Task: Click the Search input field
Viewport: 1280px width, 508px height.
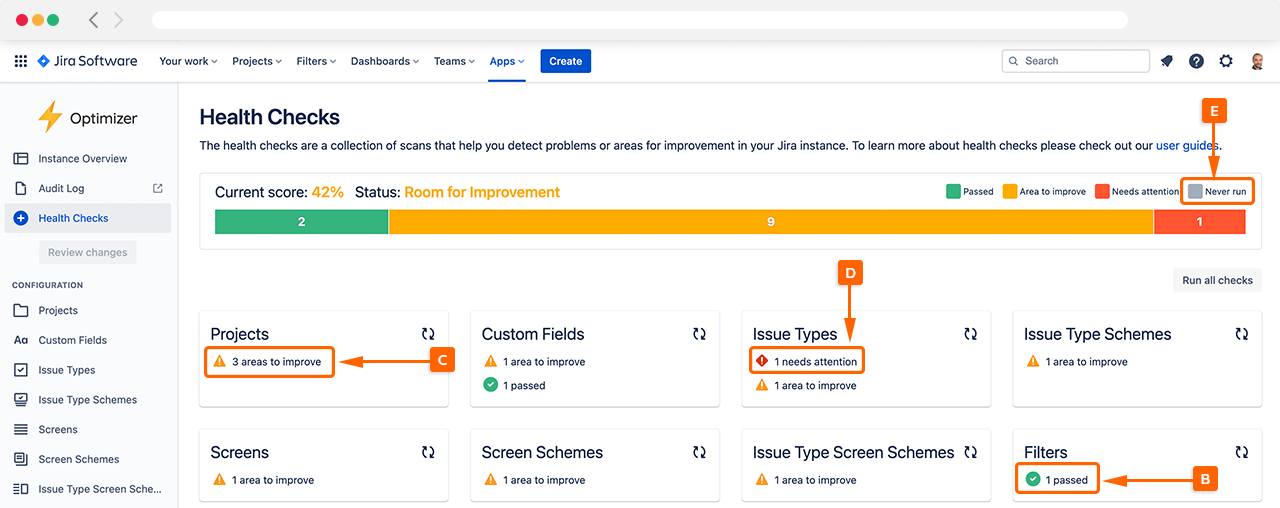Action: 1076,61
